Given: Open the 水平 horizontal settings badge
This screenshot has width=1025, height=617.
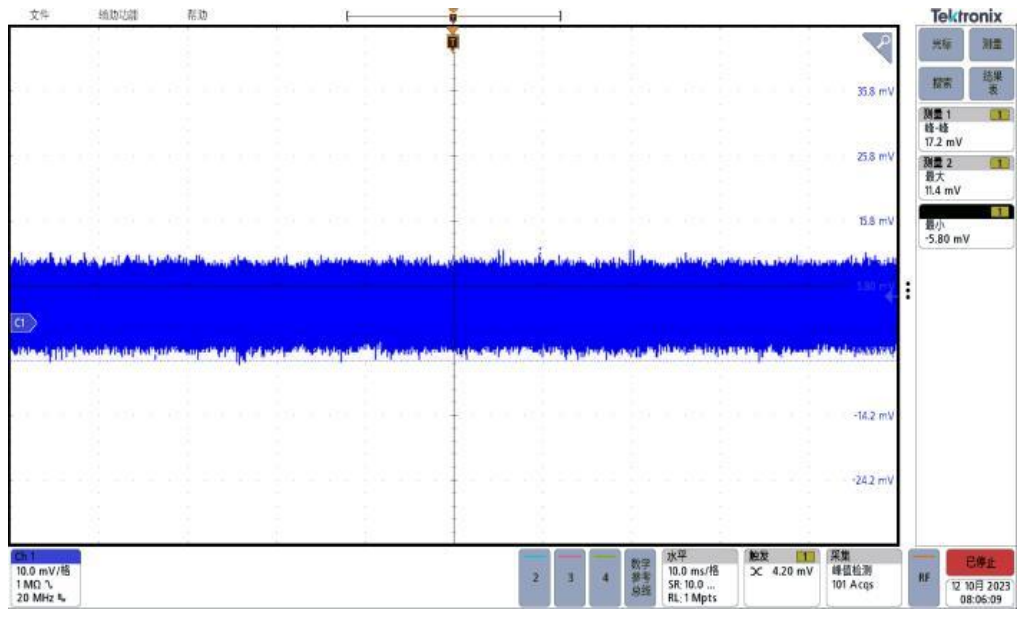Looking at the screenshot, I should pos(700,578).
